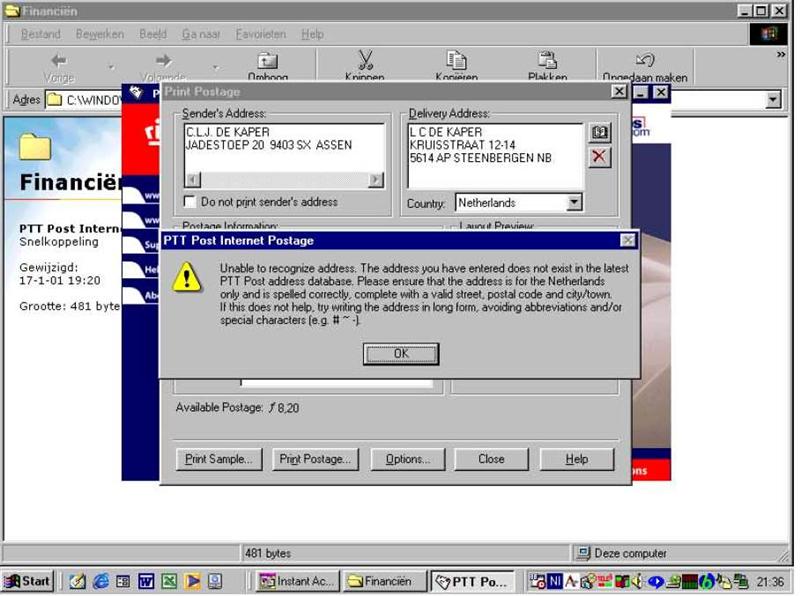
Task: Click the Volgende forward arrow toolbar icon
Action: point(163,61)
